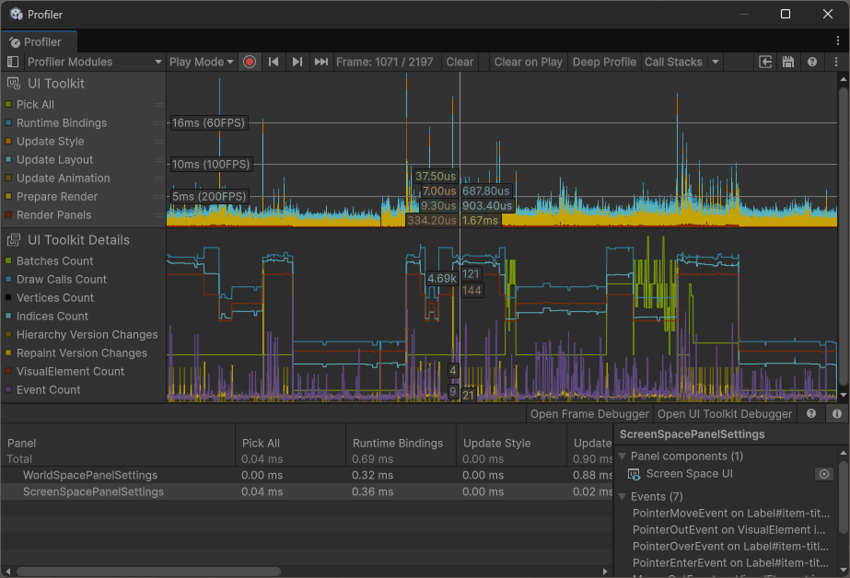Open the Profiler Modules dropdown
This screenshot has height=578, width=850.
(94, 62)
